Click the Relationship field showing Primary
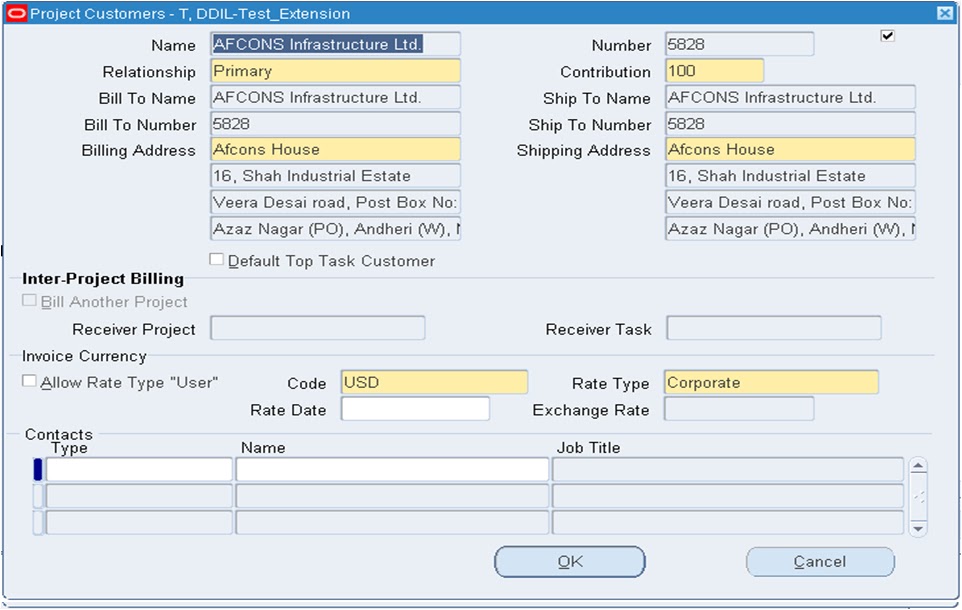This screenshot has height=610, width=962. point(334,71)
